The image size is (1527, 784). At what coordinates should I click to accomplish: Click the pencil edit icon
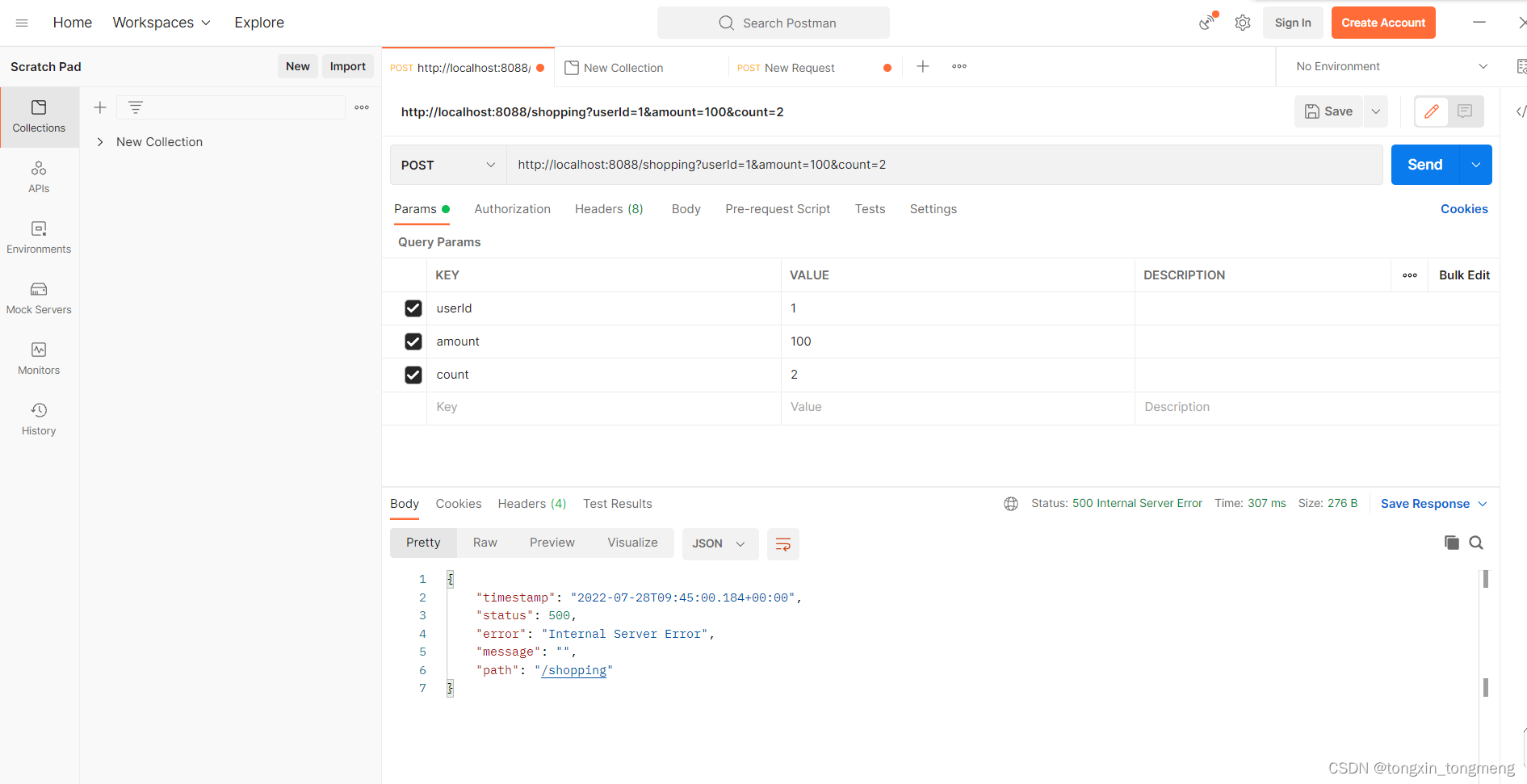click(1432, 111)
